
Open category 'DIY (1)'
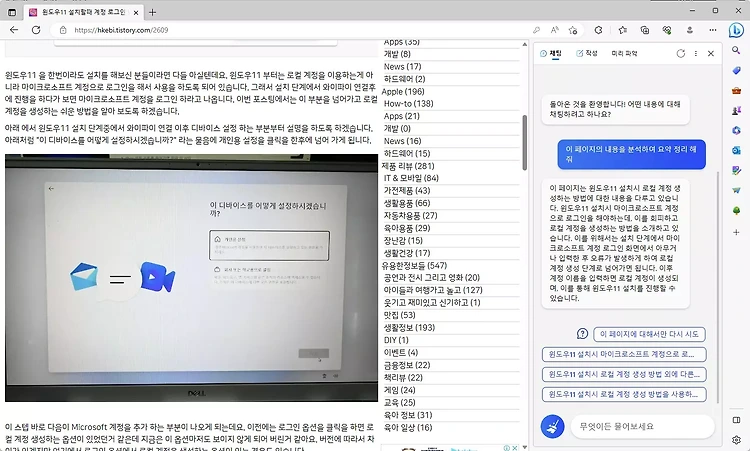pyautogui.click(x=396, y=340)
